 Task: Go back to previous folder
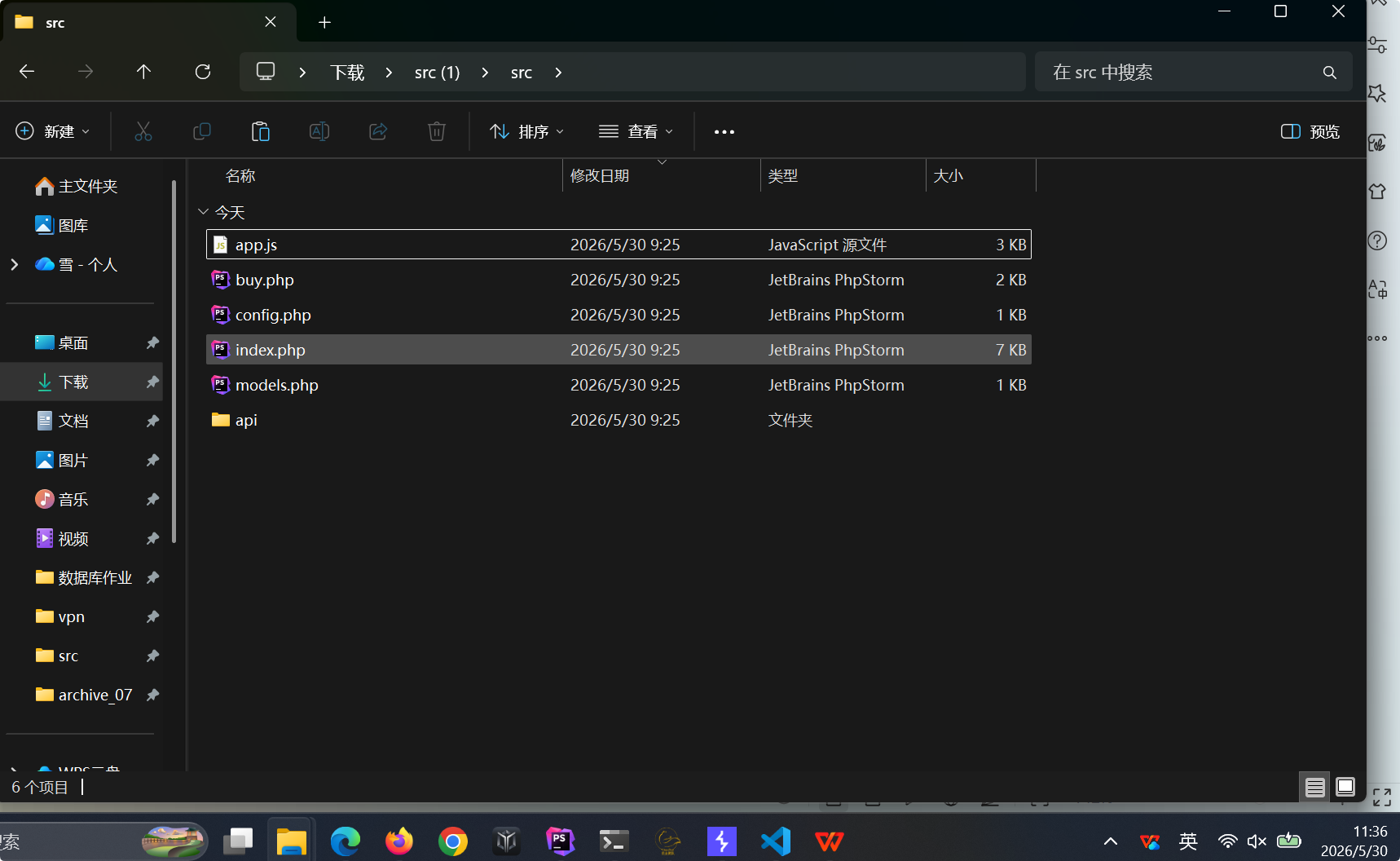click(27, 72)
